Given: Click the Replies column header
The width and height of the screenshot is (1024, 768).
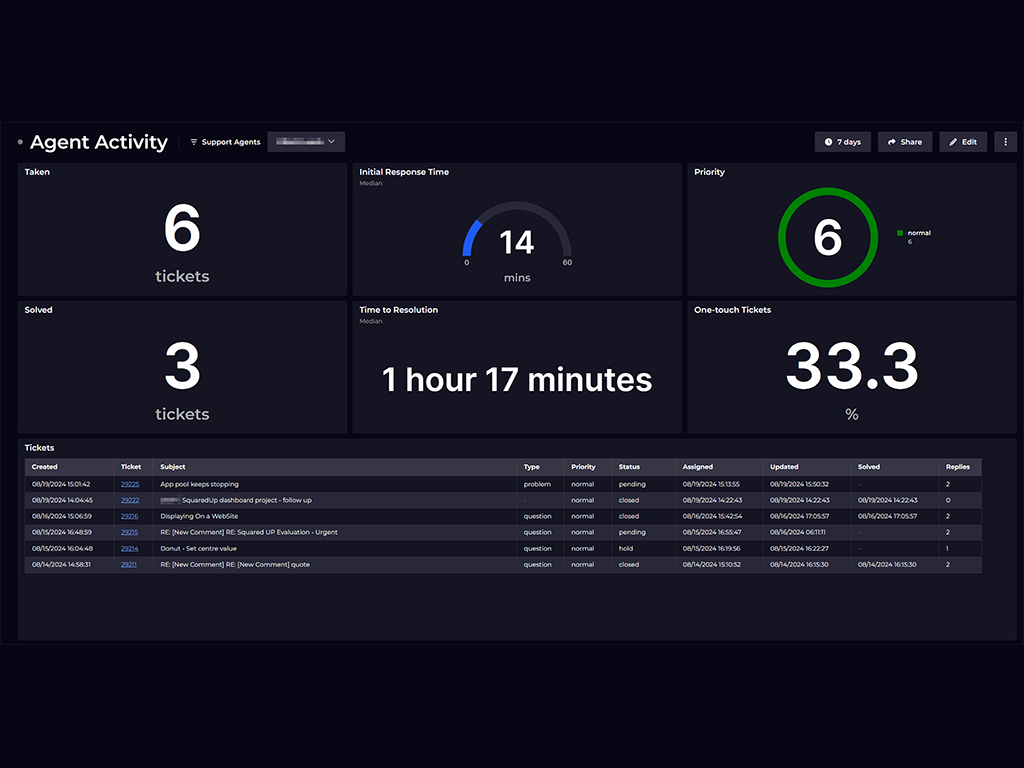Looking at the screenshot, I should click(957, 467).
